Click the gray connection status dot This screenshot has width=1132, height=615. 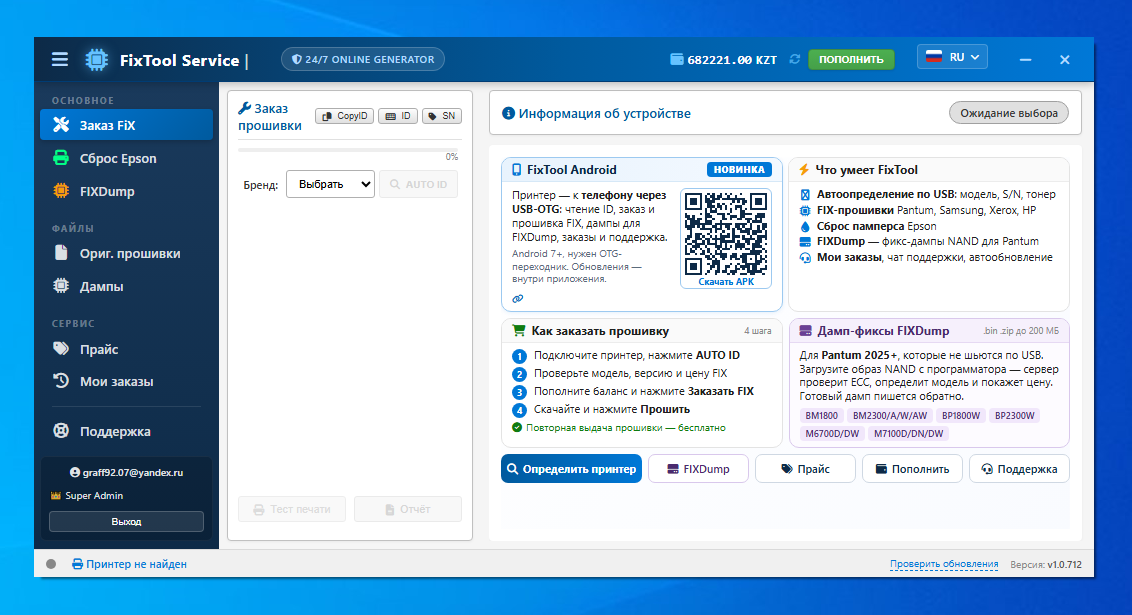coord(51,564)
